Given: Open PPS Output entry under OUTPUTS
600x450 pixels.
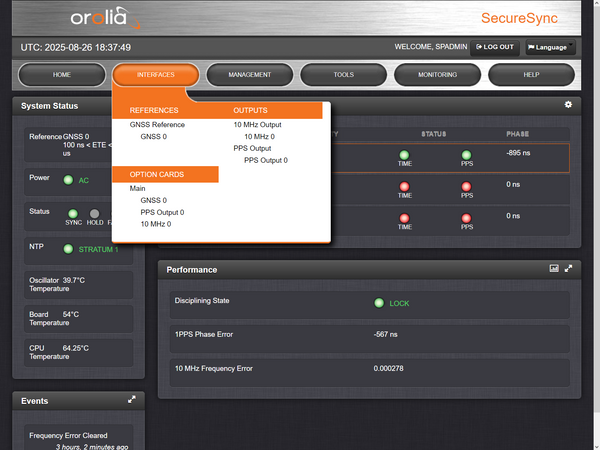Looking at the screenshot, I should click(x=252, y=148).
